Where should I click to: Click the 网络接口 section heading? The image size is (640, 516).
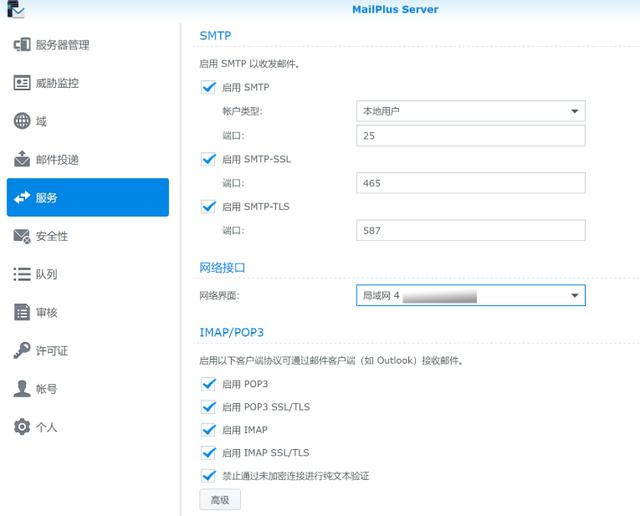[x=222, y=268]
